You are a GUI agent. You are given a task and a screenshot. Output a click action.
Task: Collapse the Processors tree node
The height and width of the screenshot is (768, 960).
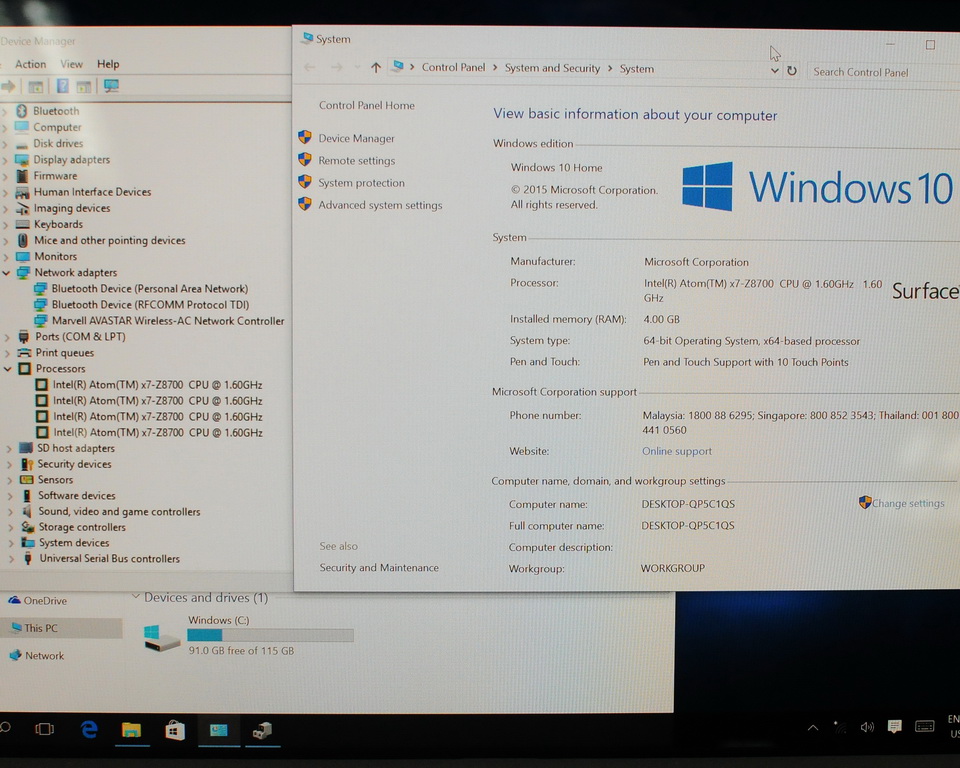(8, 369)
